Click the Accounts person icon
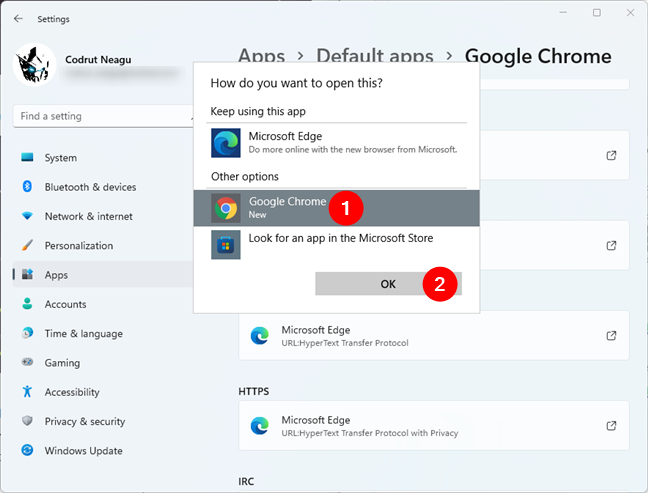Image resolution: width=648 pixels, height=493 pixels. (x=27, y=304)
